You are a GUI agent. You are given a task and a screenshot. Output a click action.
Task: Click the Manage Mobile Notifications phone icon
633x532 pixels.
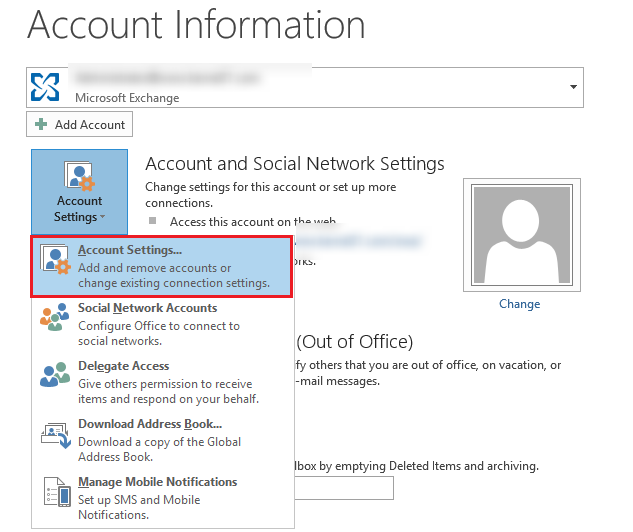tap(57, 492)
